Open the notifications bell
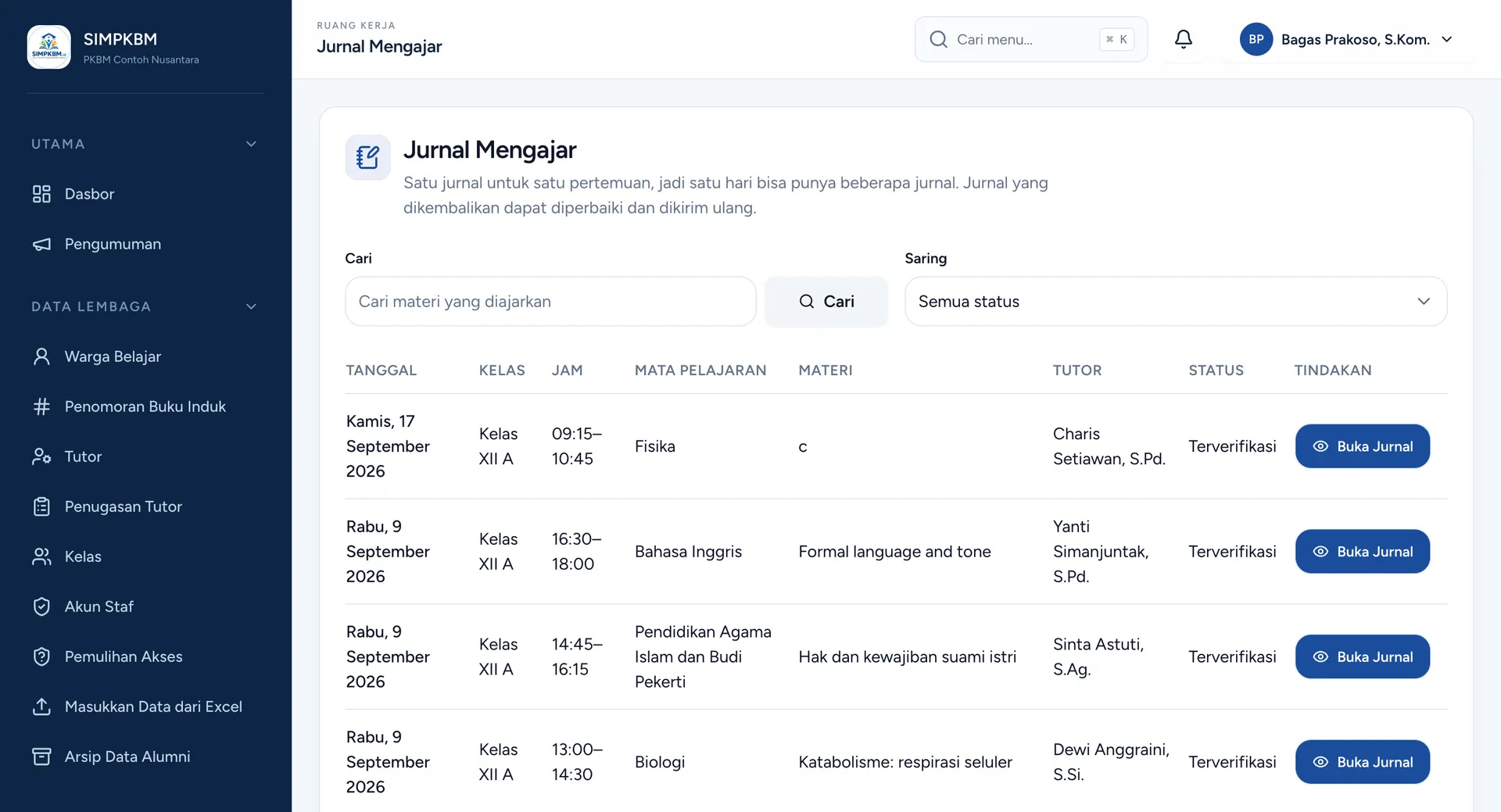Image resolution: width=1501 pixels, height=812 pixels. pos(1184,39)
